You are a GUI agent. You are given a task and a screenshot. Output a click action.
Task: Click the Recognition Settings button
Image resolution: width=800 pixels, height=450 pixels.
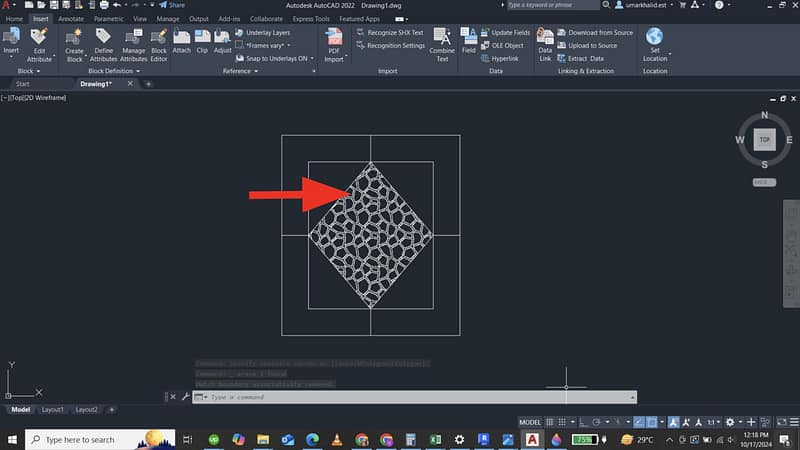click(395, 45)
